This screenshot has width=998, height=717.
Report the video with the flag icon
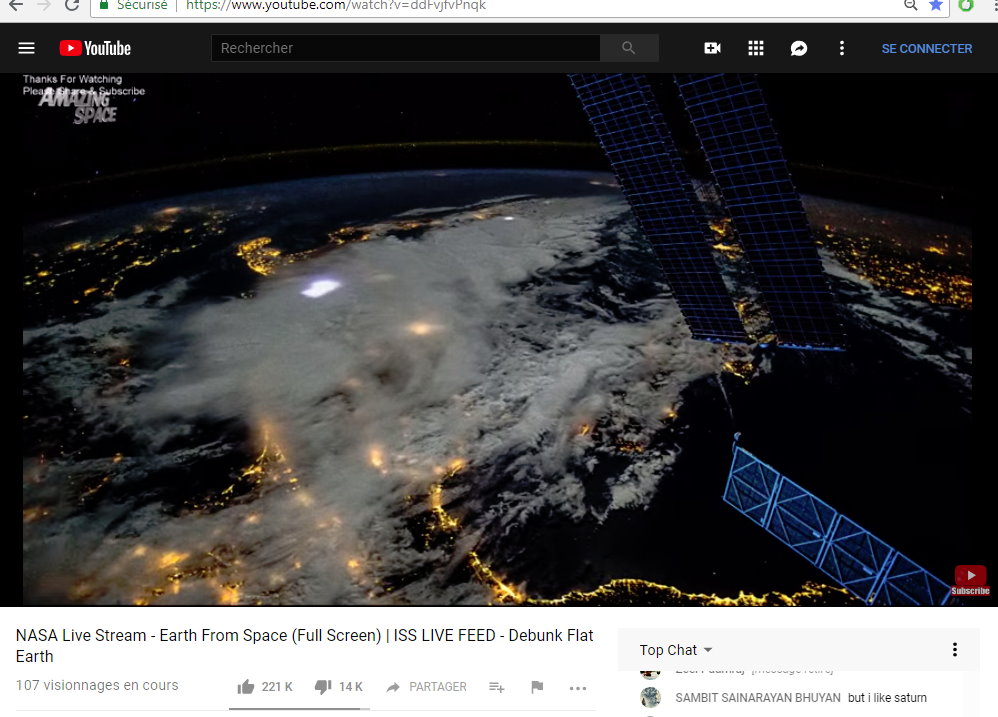(x=537, y=687)
